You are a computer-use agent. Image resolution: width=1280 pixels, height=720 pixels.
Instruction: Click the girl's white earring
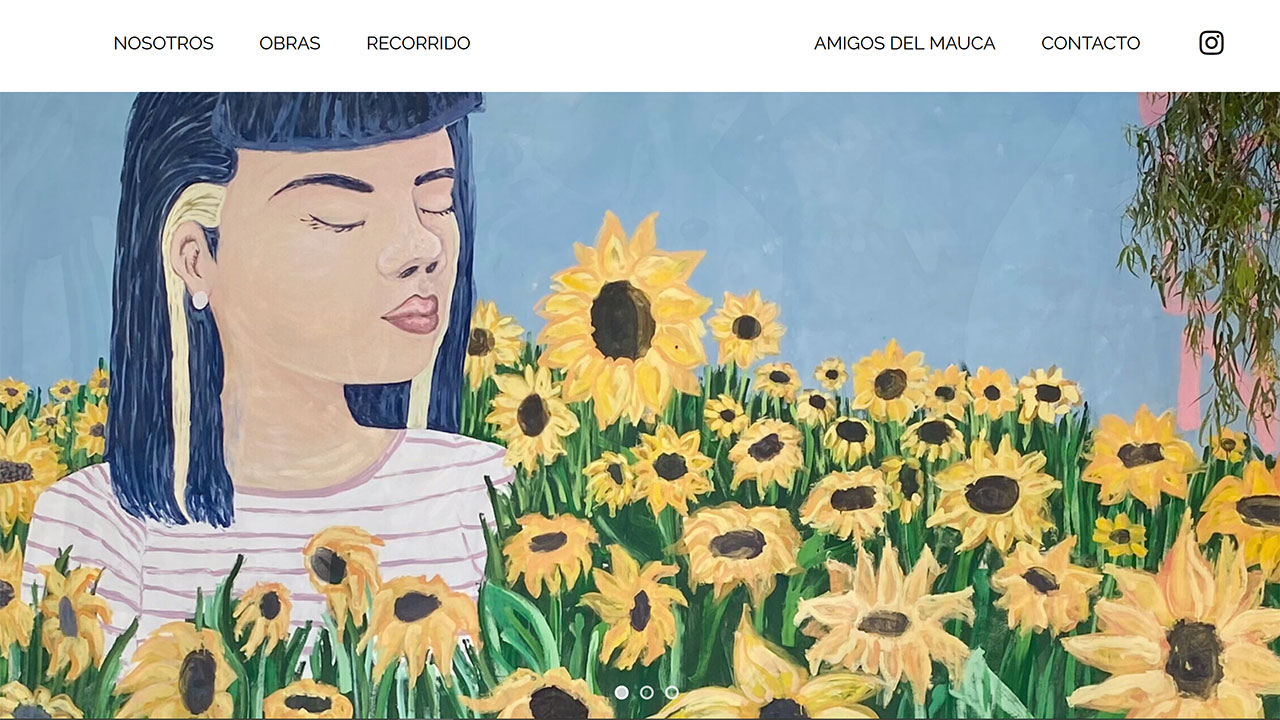point(199,300)
